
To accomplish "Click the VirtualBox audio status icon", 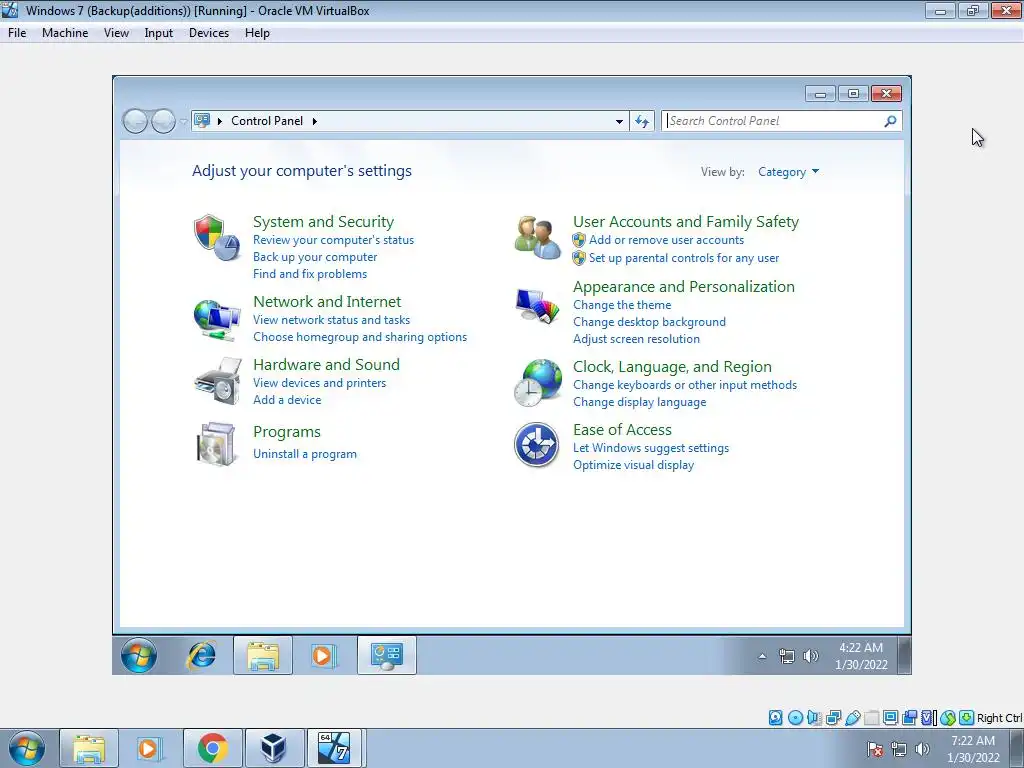I will [814, 718].
